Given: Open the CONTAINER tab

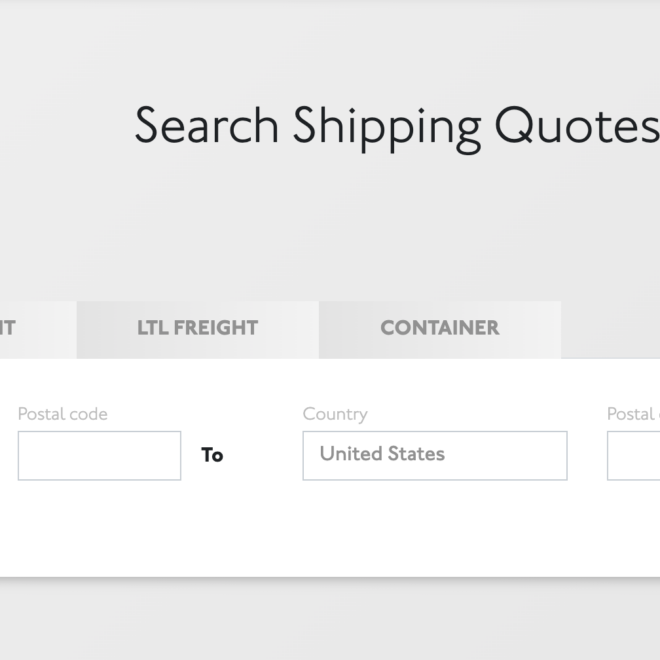Looking at the screenshot, I should 439,328.
